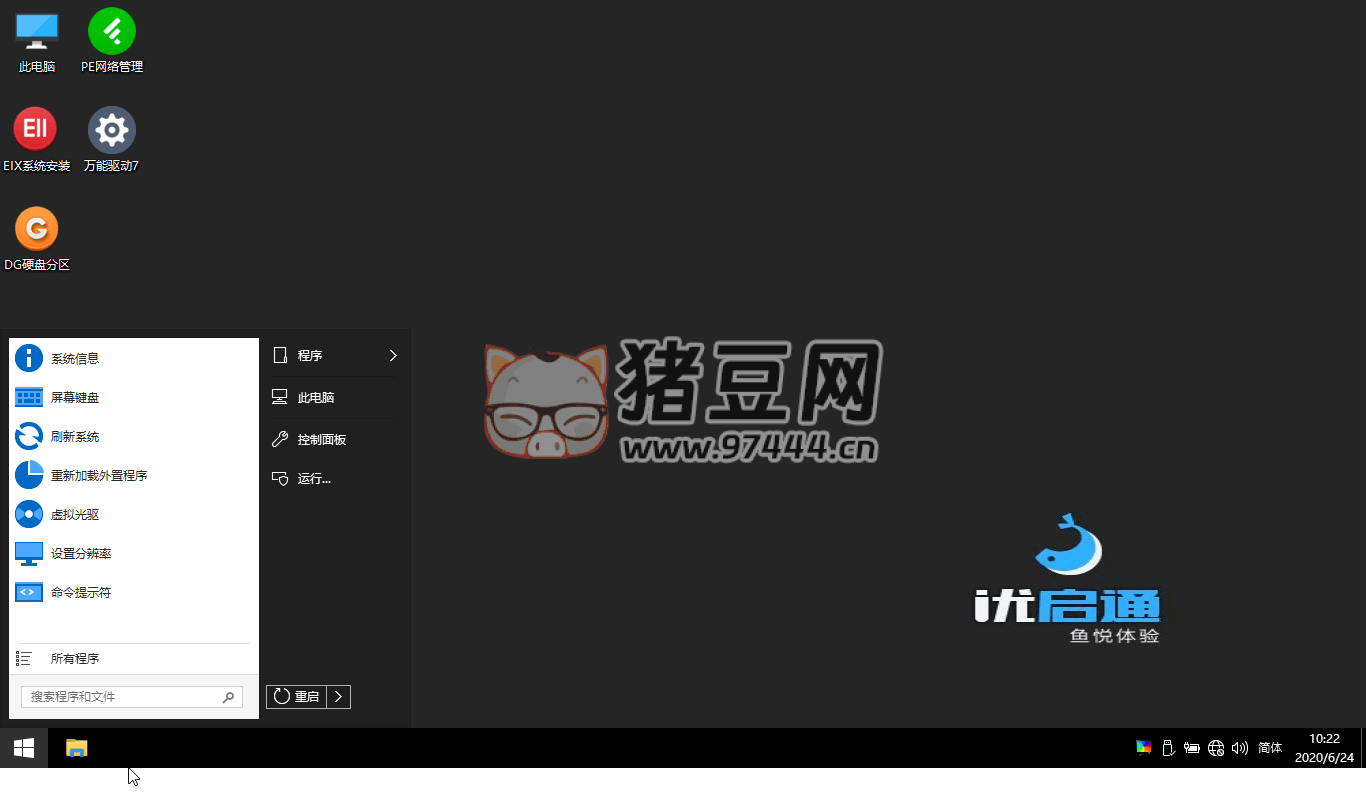Open 系统信息 from start menu
The image size is (1366, 799).
pyautogui.click(x=134, y=358)
